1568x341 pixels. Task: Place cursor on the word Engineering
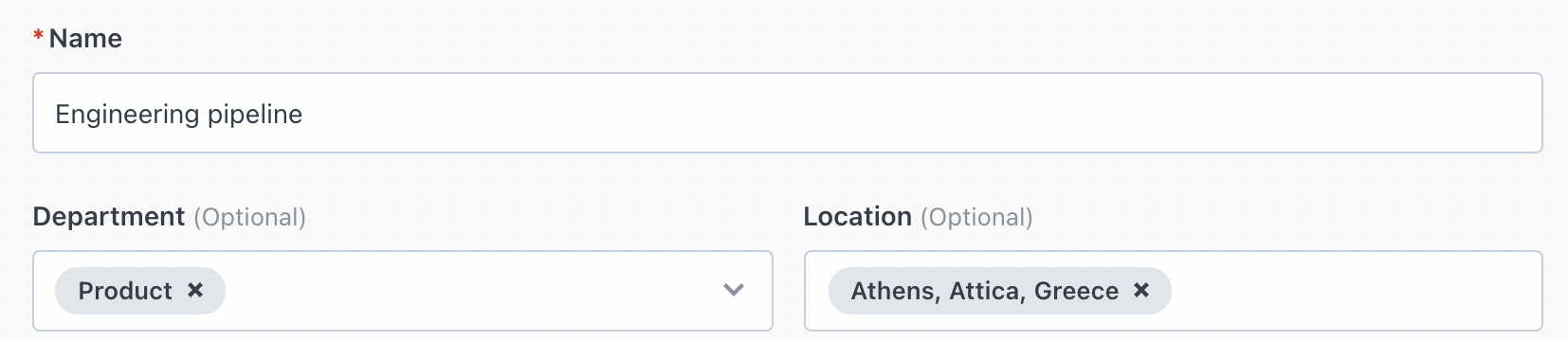(127, 115)
